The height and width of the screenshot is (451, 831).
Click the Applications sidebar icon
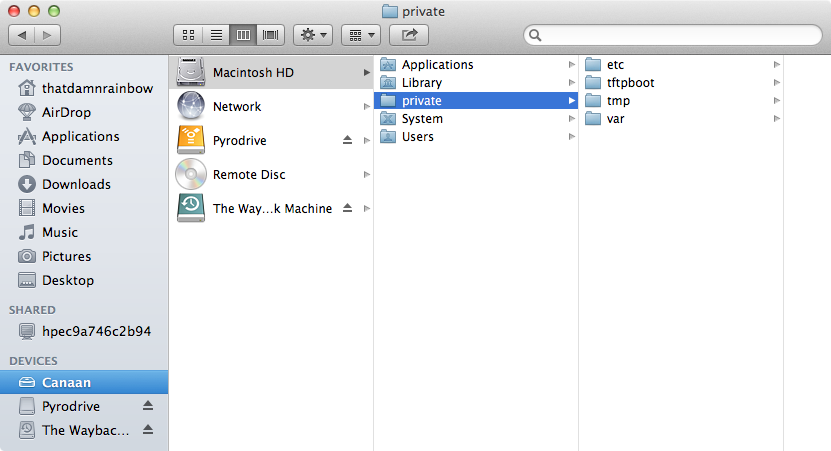26,136
